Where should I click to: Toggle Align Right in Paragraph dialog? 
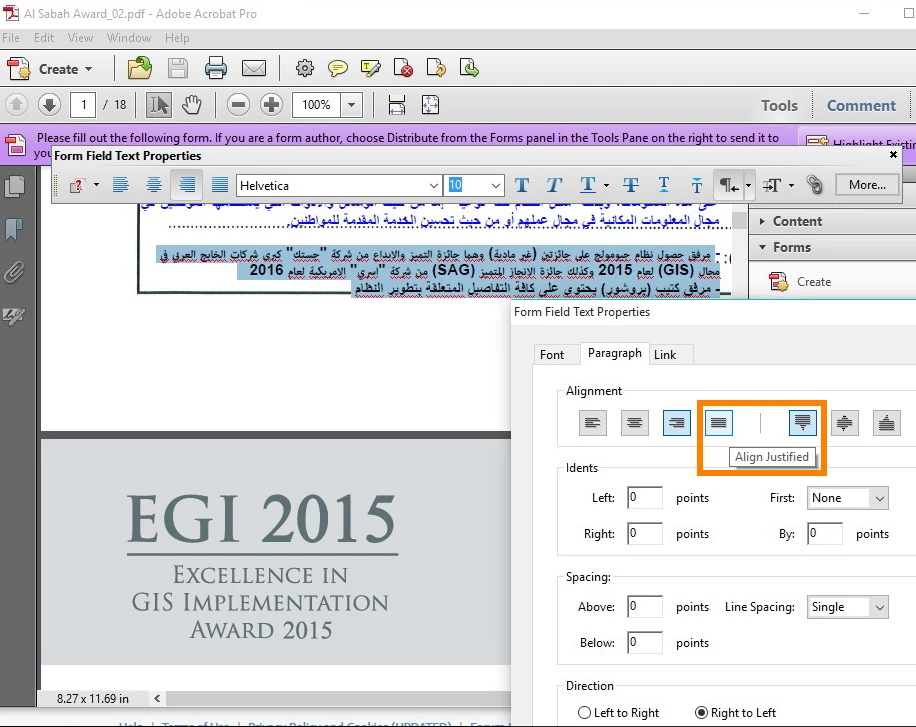pos(676,423)
